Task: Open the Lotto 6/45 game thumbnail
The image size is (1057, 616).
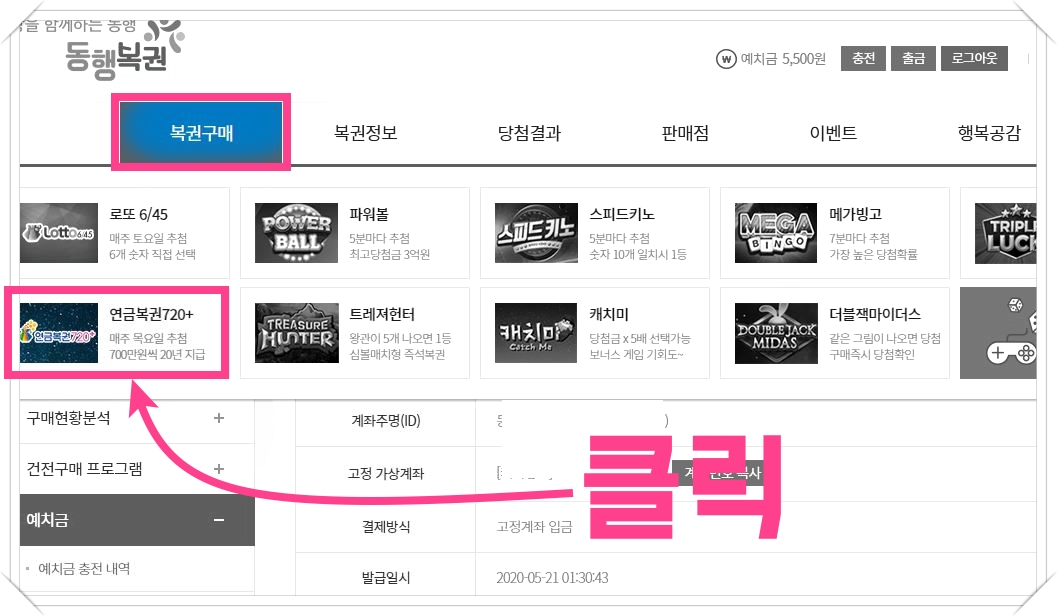Action: [x=59, y=233]
